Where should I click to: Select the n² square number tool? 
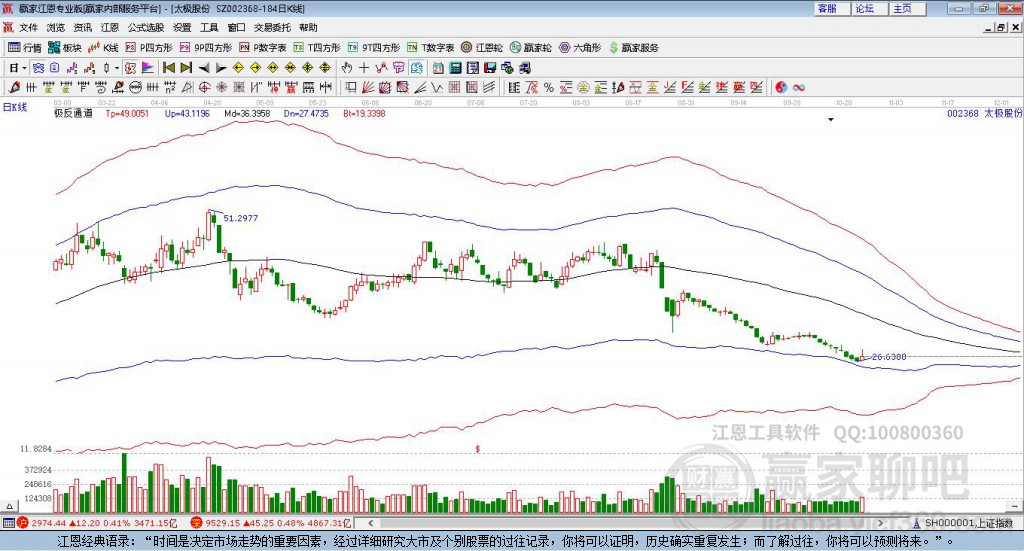pyautogui.click(x=170, y=87)
